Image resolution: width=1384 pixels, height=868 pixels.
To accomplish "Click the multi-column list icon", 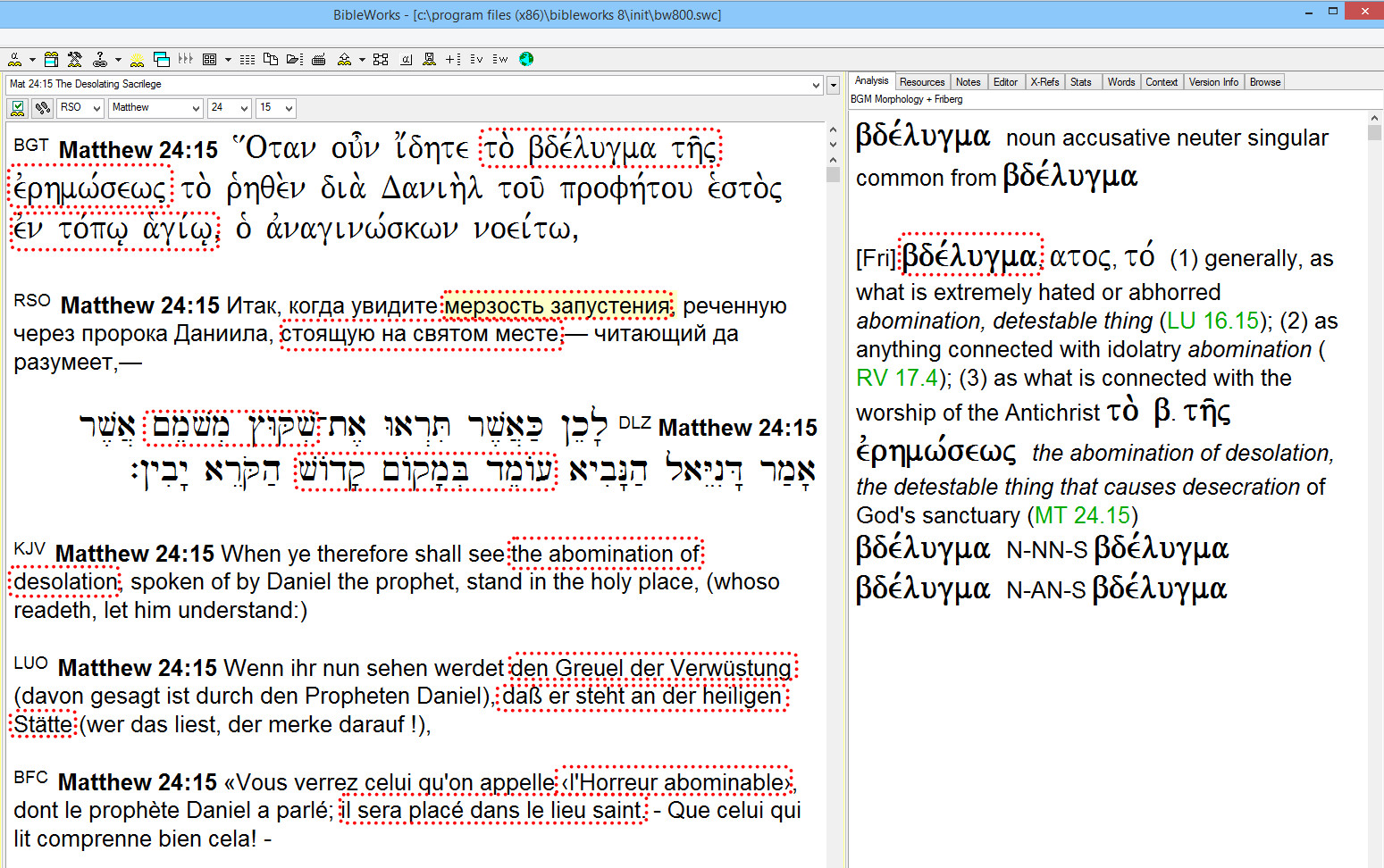I will (x=247, y=59).
